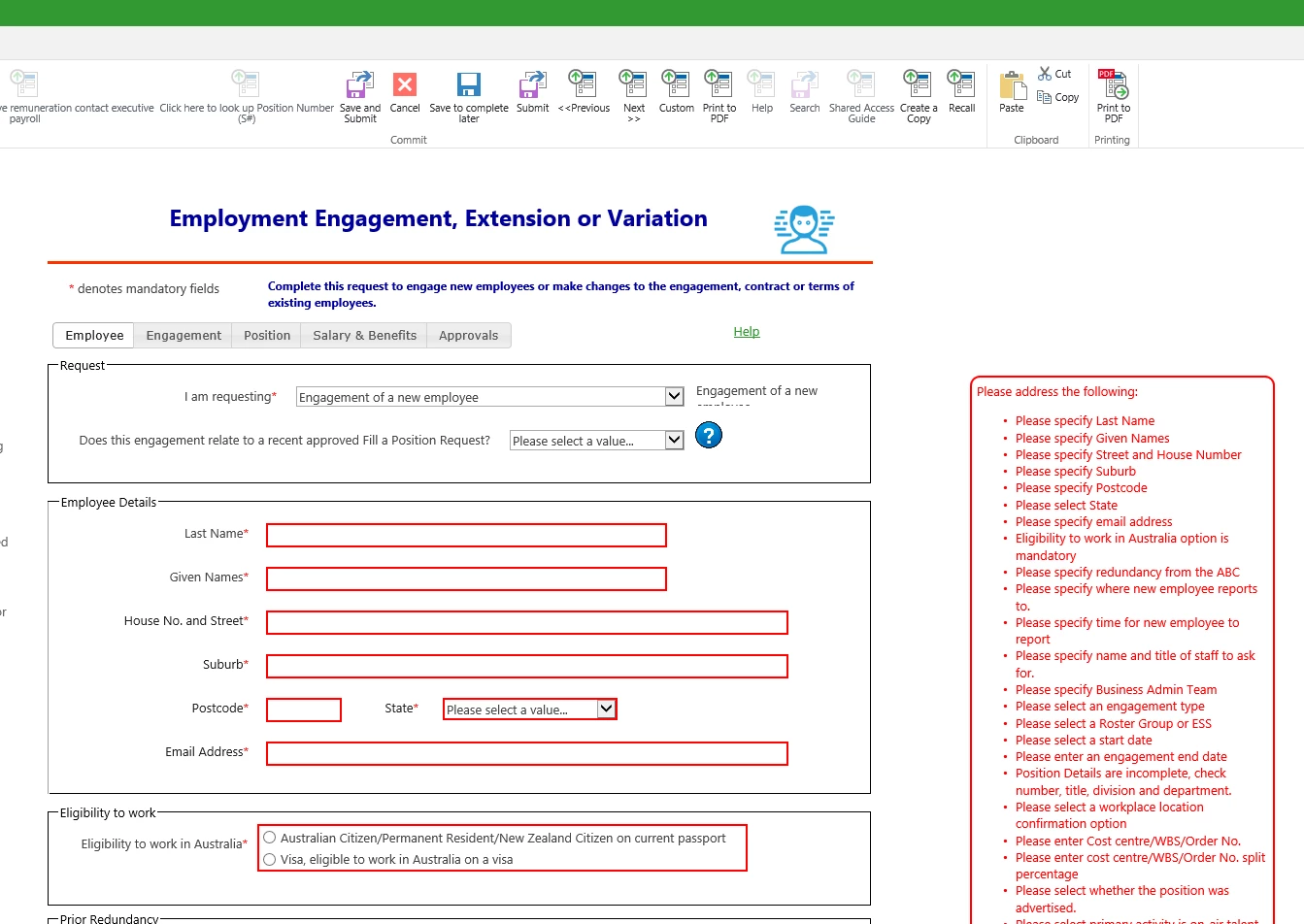The image size is (1304, 924).
Task: Click 'Please specify Given Names' error message
Action: coord(1092,438)
